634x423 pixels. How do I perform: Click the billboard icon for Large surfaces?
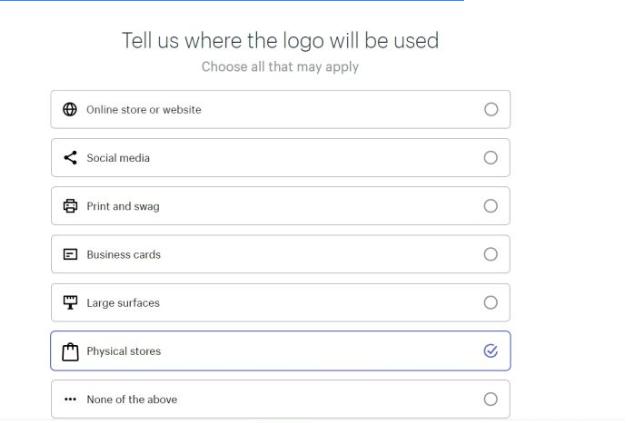coord(70,303)
